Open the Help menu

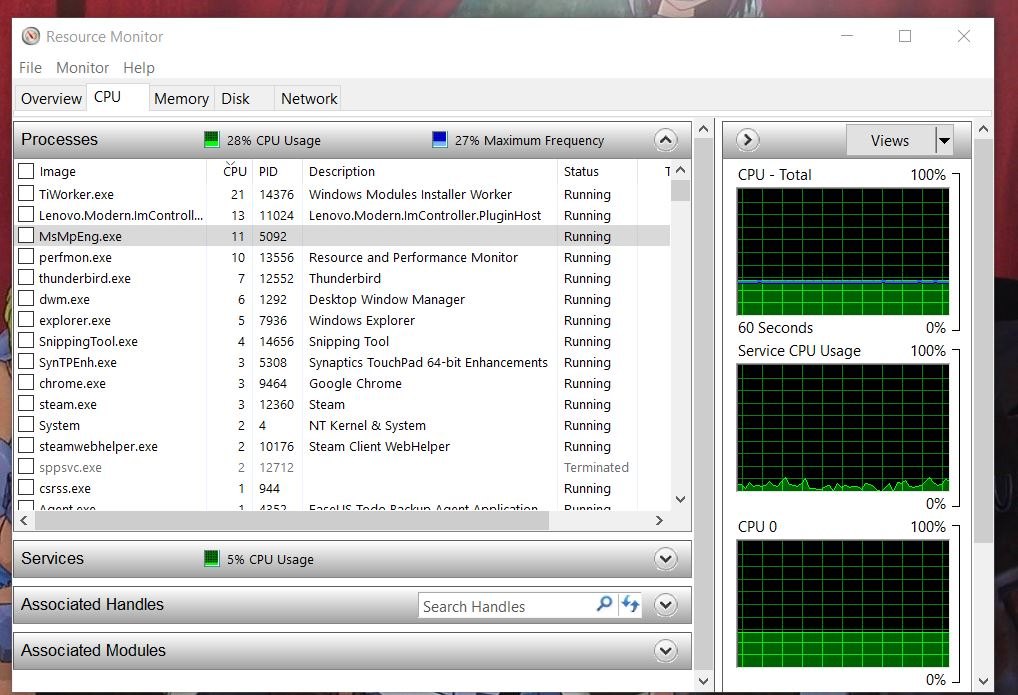(x=139, y=68)
